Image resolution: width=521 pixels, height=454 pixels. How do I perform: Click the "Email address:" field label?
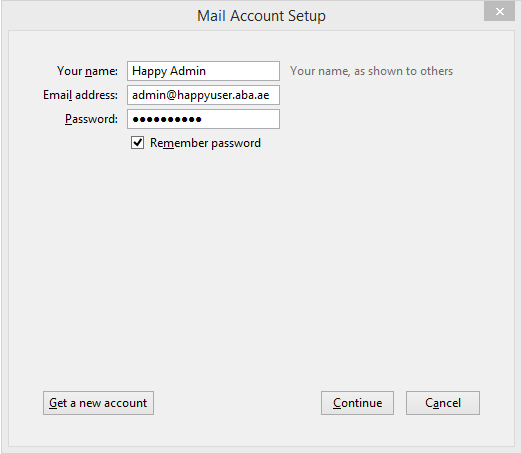click(x=80, y=95)
